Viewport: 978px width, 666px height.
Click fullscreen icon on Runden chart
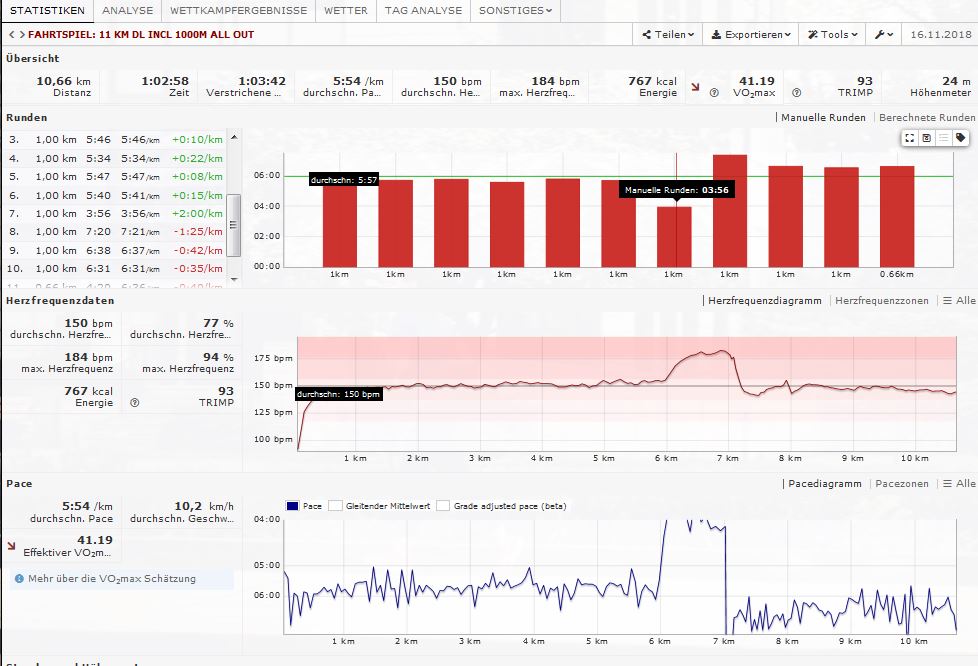pos(910,138)
